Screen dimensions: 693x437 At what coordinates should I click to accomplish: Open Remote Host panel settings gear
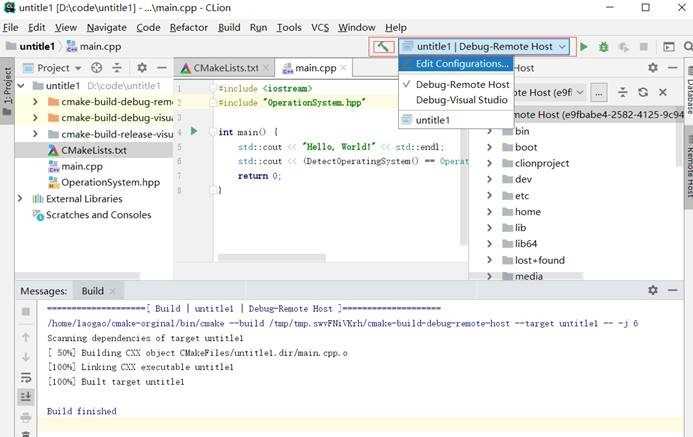coord(653,68)
